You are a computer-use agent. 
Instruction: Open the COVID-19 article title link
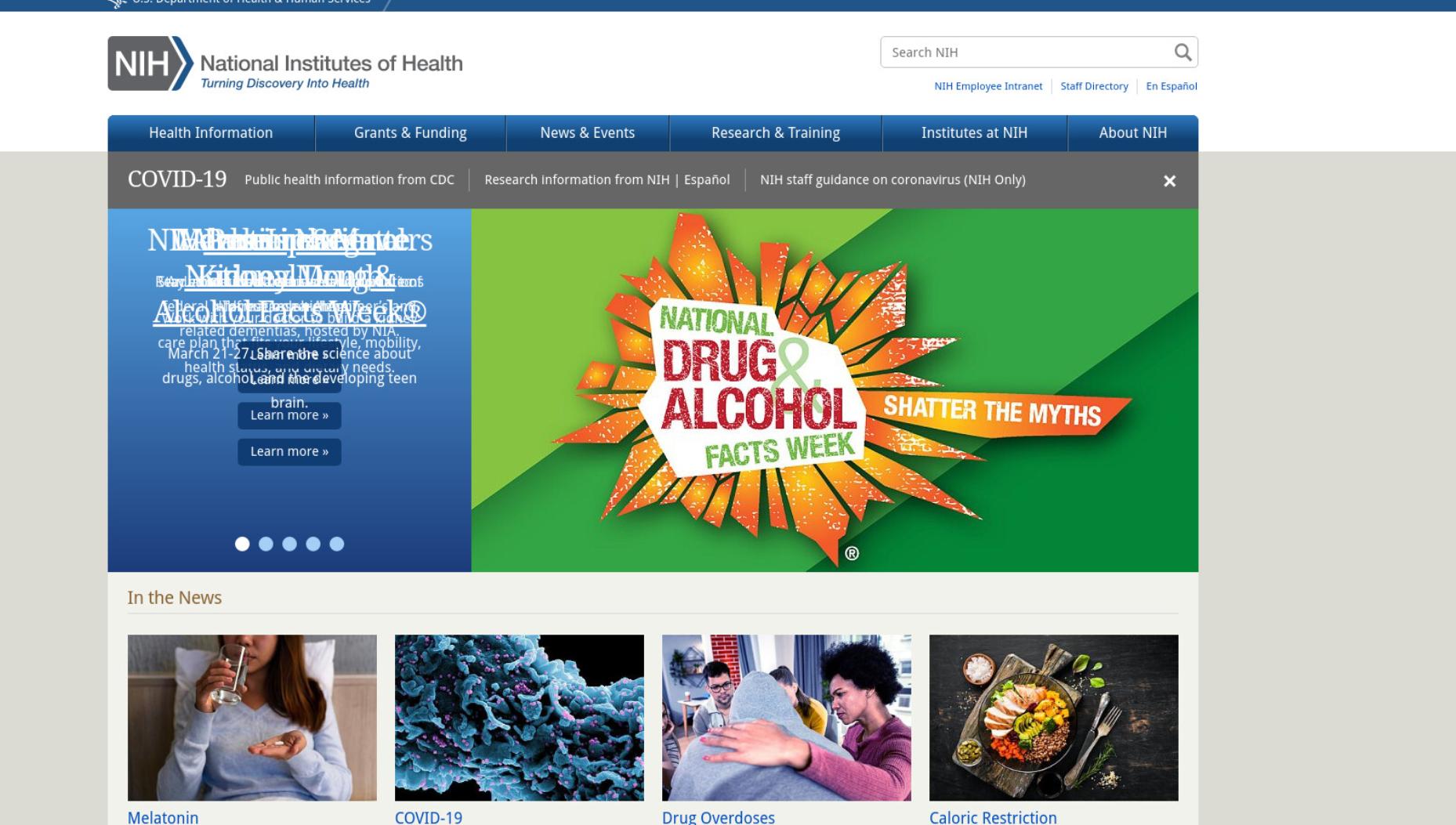click(x=429, y=817)
